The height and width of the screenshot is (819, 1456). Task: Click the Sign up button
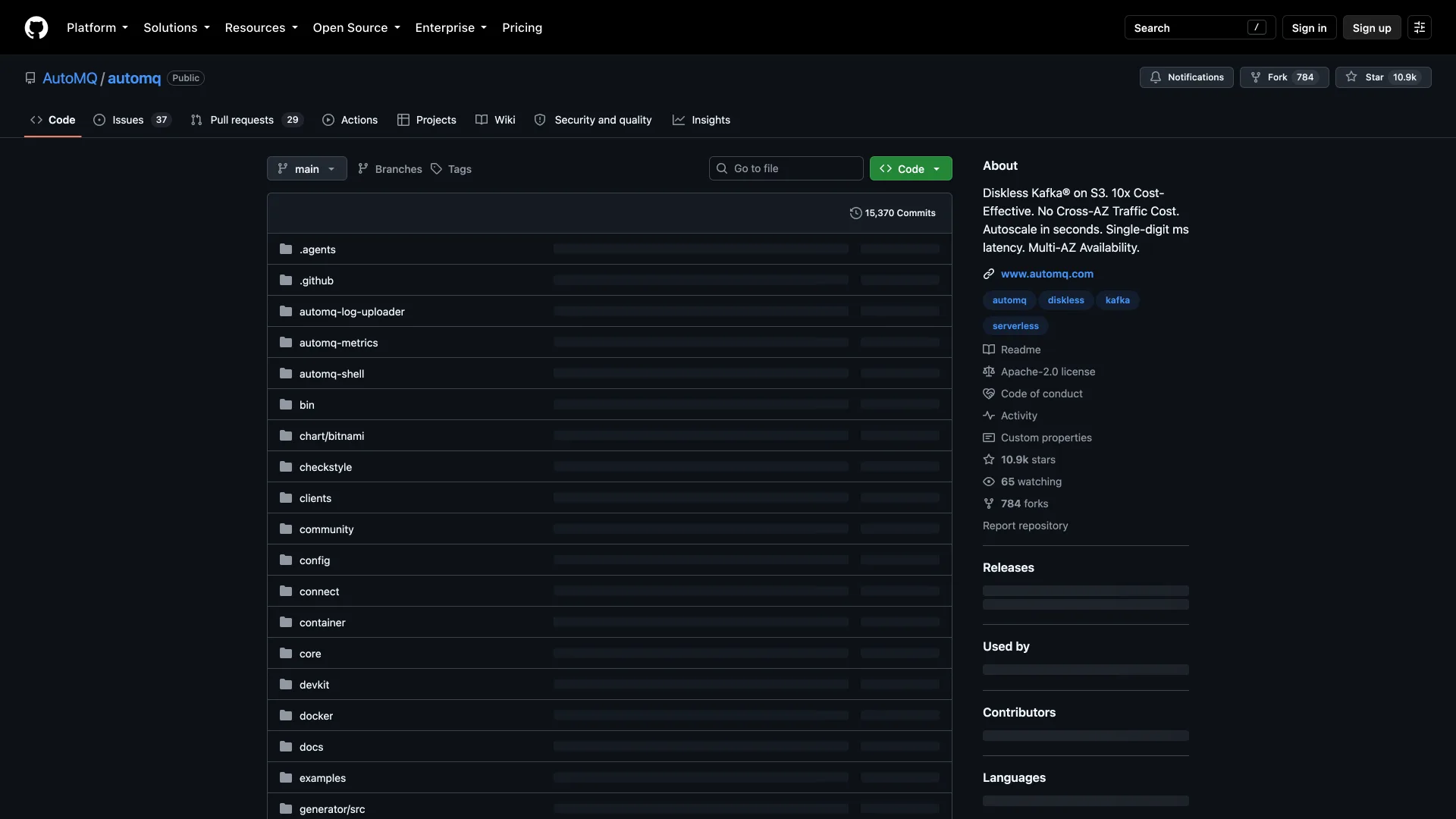[1372, 27]
